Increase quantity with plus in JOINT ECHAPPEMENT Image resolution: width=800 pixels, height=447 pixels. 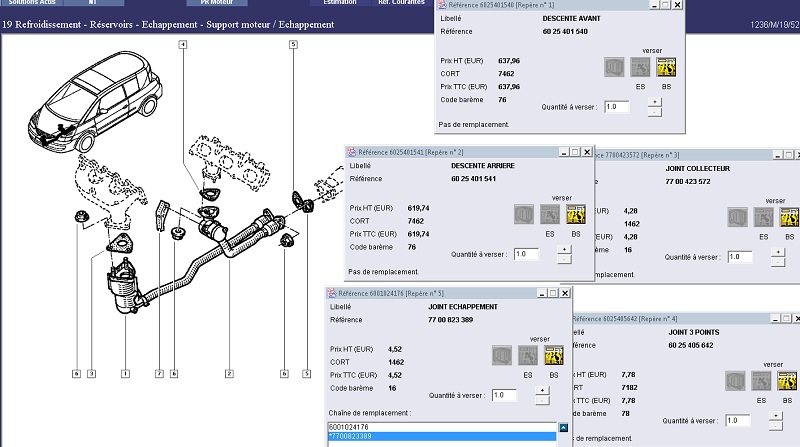[x=541, y=390]
